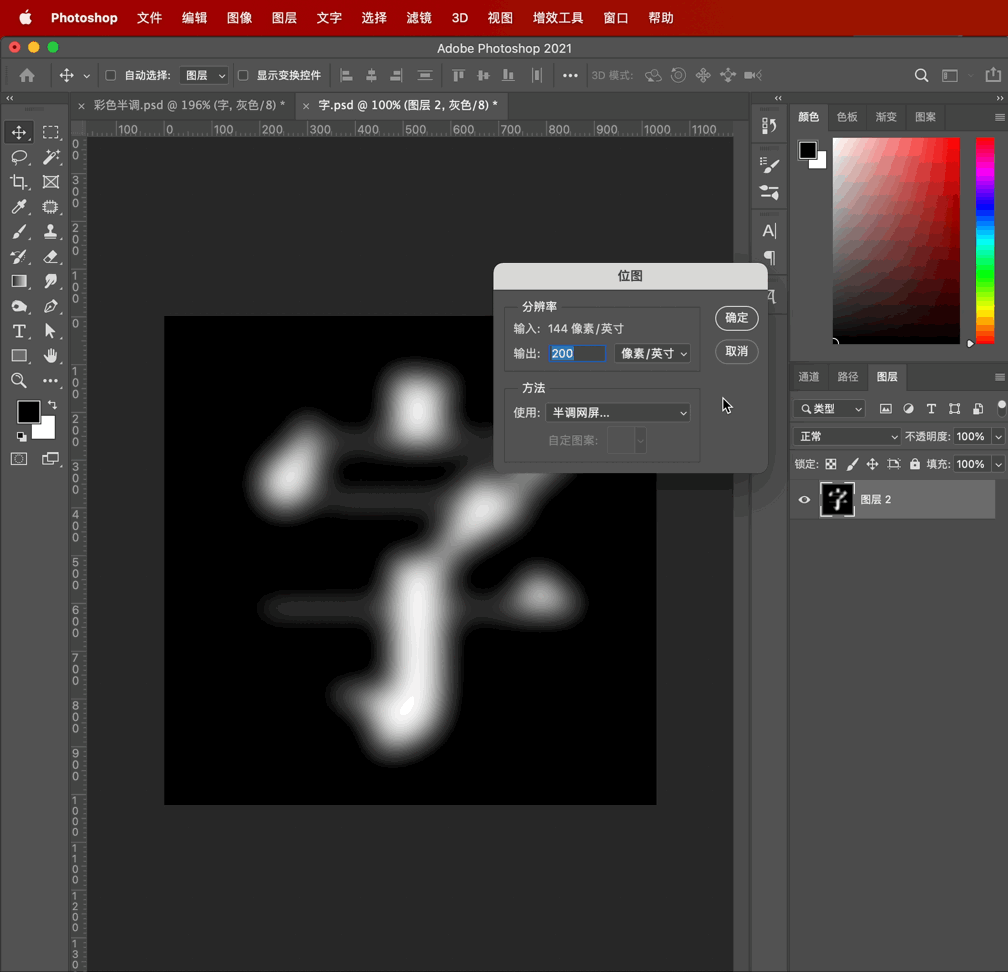Click the 取消 button in dialog
Image resolution: width=1008 pixels, height=972 pixels.
[x=737, y=352]
